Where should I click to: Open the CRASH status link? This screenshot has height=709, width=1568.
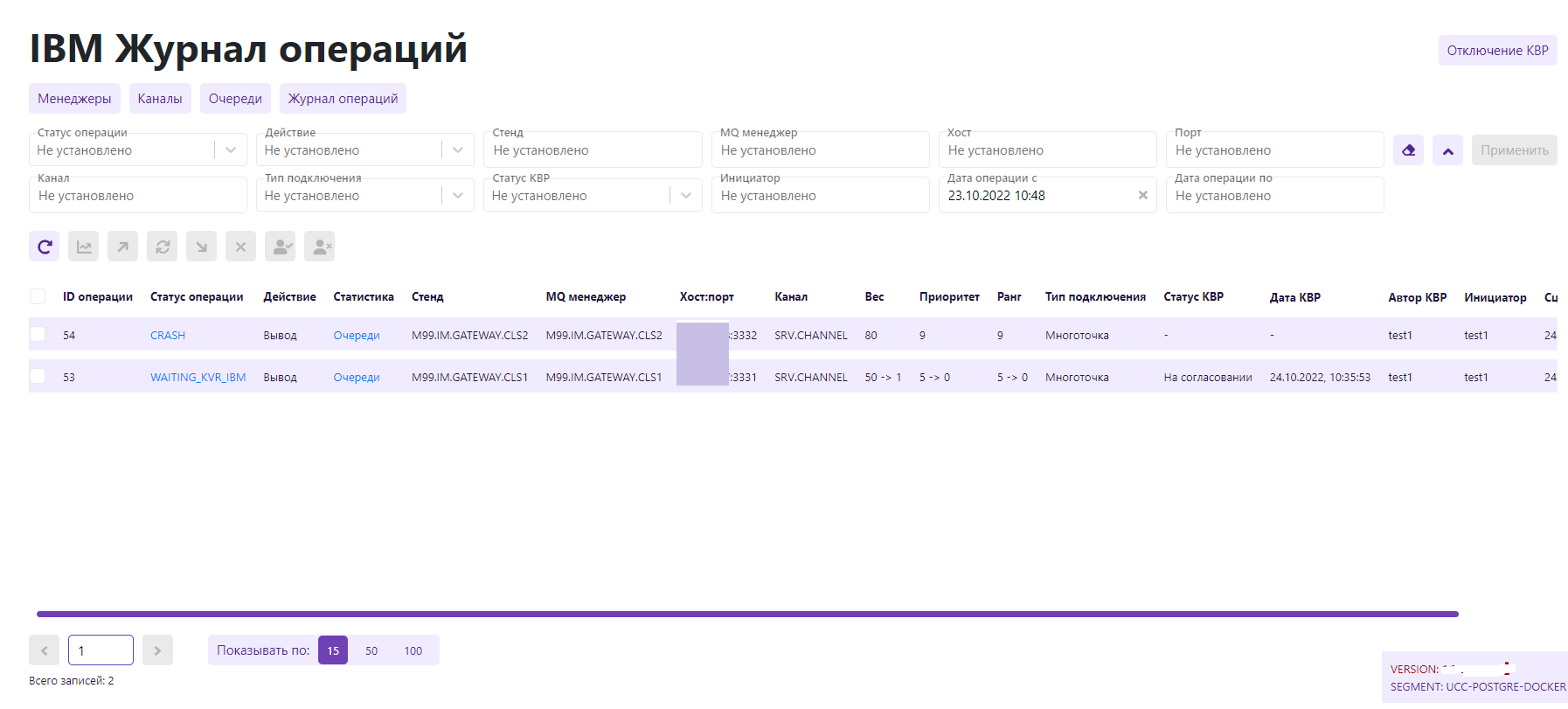click(168, 336)
